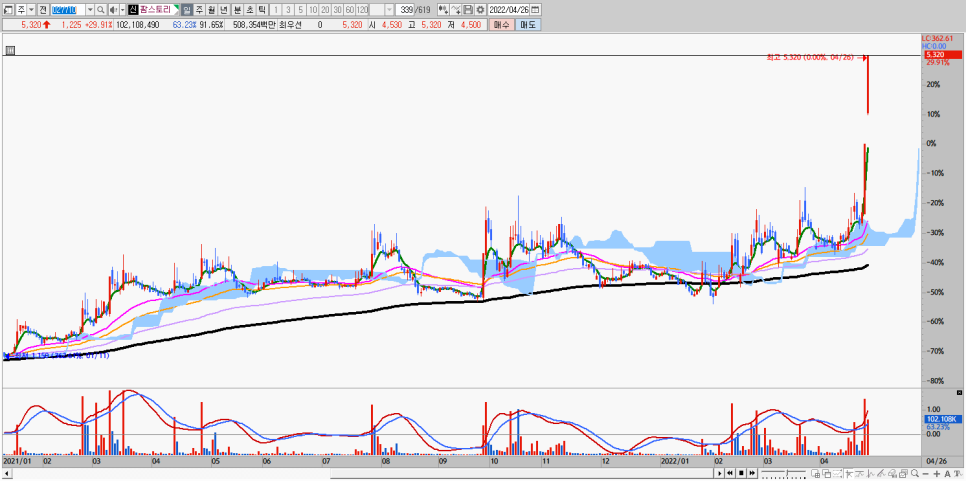Image resolution: width=966 pixels, height=481 pixels.
Task: Select the 일 daily period button
Action: (187, 10)
